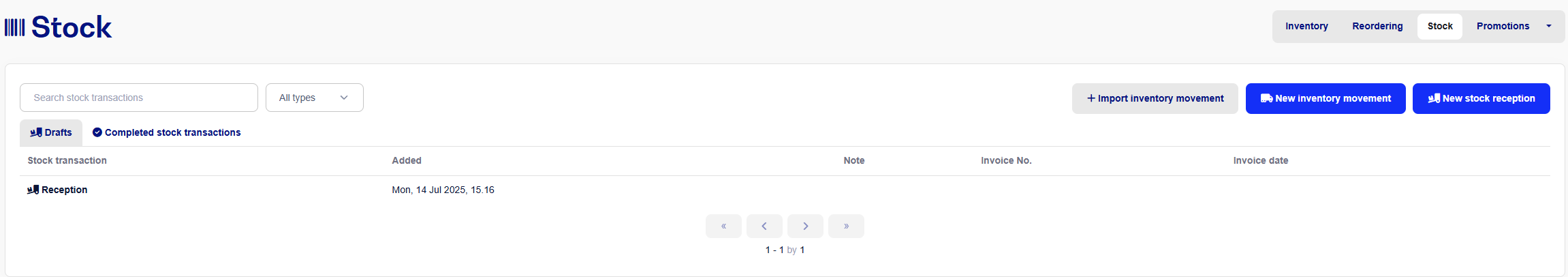This screenshot has height=277, width=1568.
Task: Jump to the last page with double-right arrow
Action: click(x=846, y=226)
